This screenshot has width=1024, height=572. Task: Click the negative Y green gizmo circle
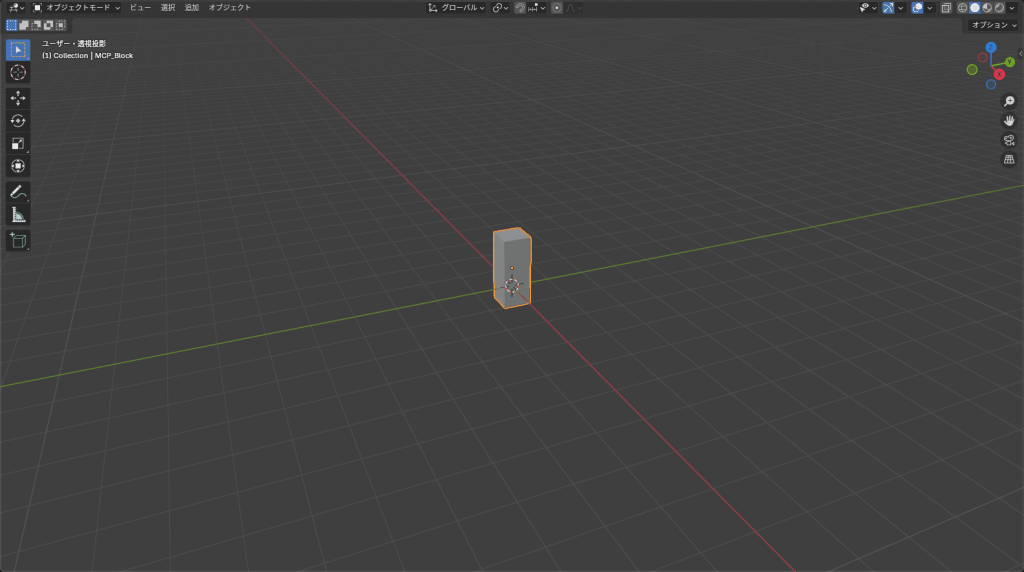click(972, 69)
